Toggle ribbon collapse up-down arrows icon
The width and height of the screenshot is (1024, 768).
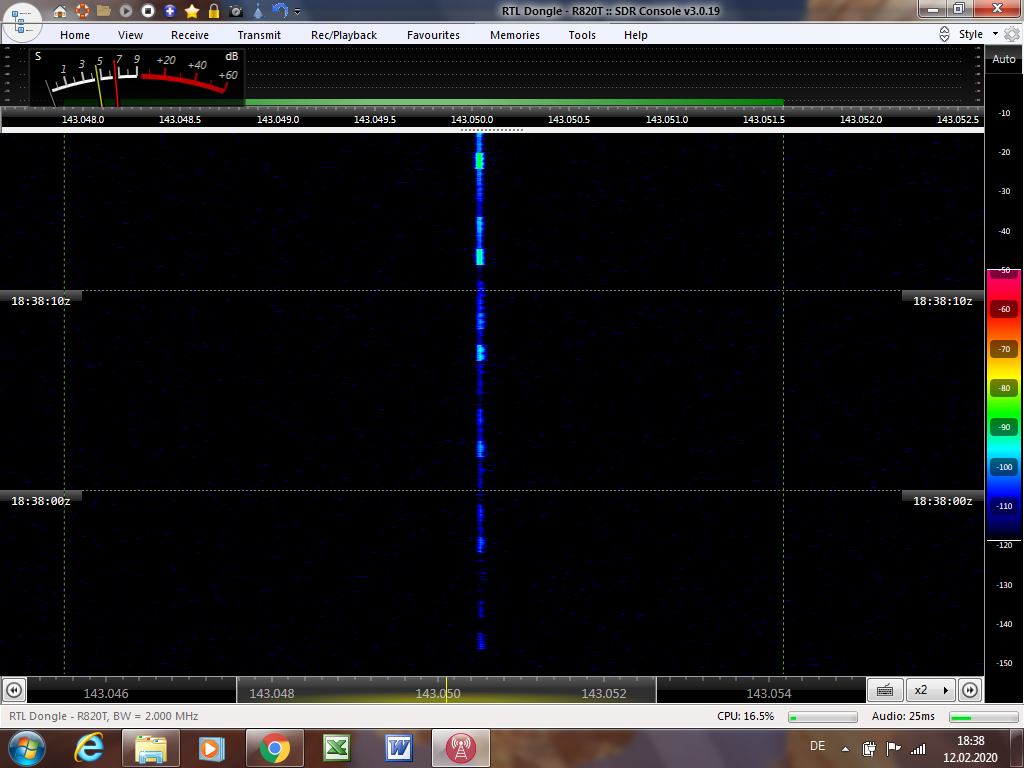click(x=944, y=35)
